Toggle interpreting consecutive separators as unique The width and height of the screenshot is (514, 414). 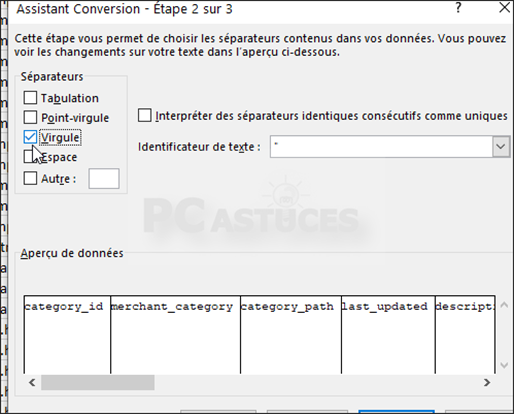145,115
